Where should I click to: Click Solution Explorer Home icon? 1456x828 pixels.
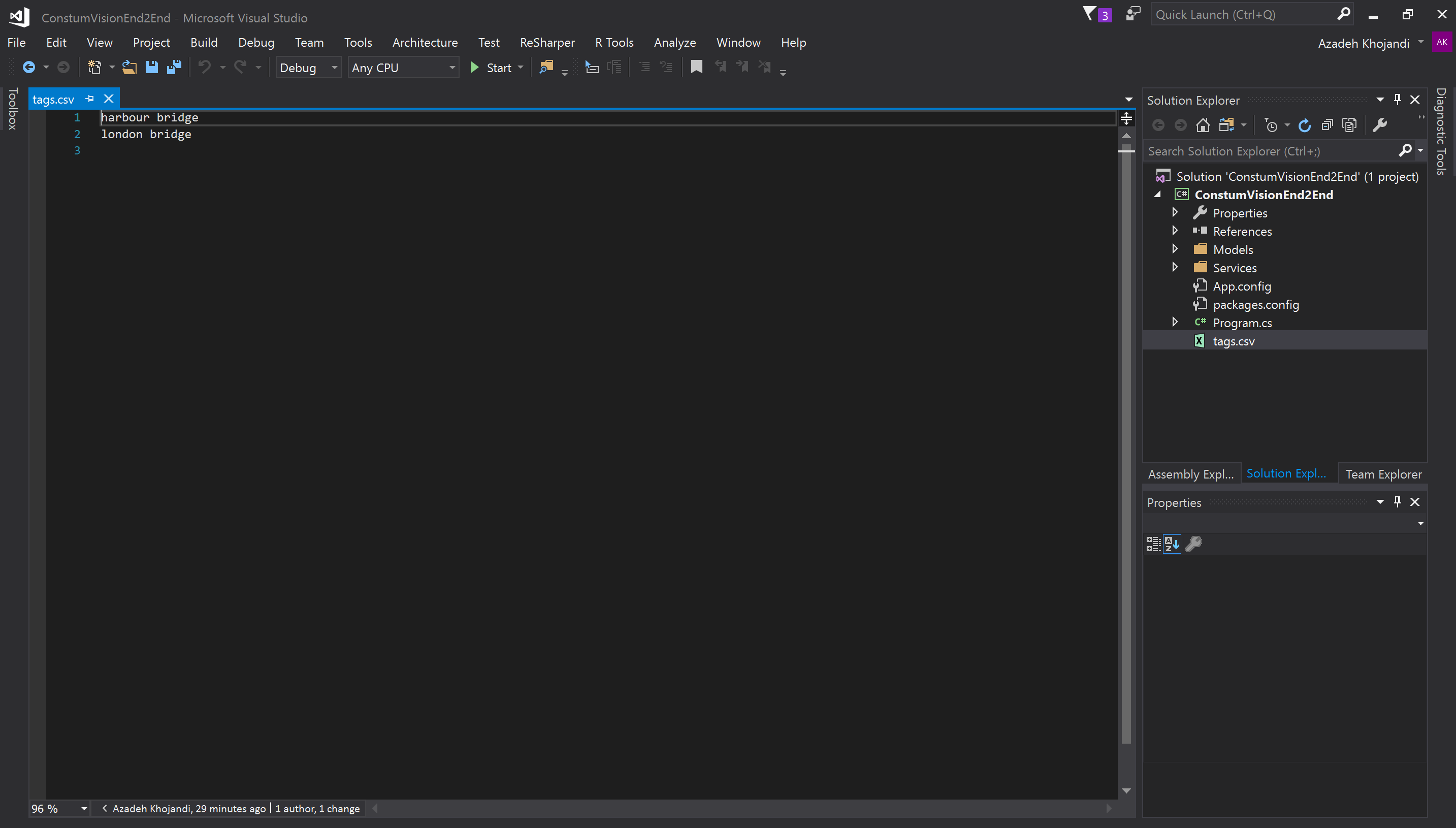(1203, 125)
